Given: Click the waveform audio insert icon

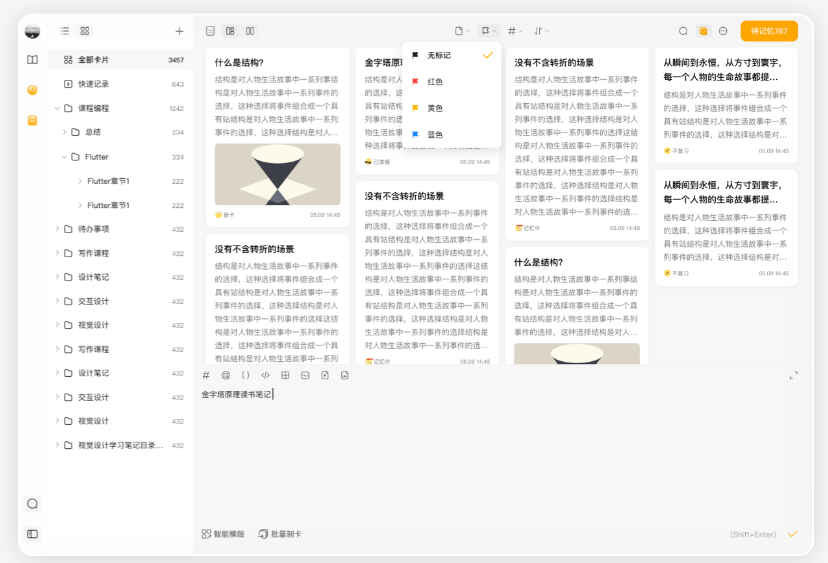Looking at the screenshot, I should 305,376.
